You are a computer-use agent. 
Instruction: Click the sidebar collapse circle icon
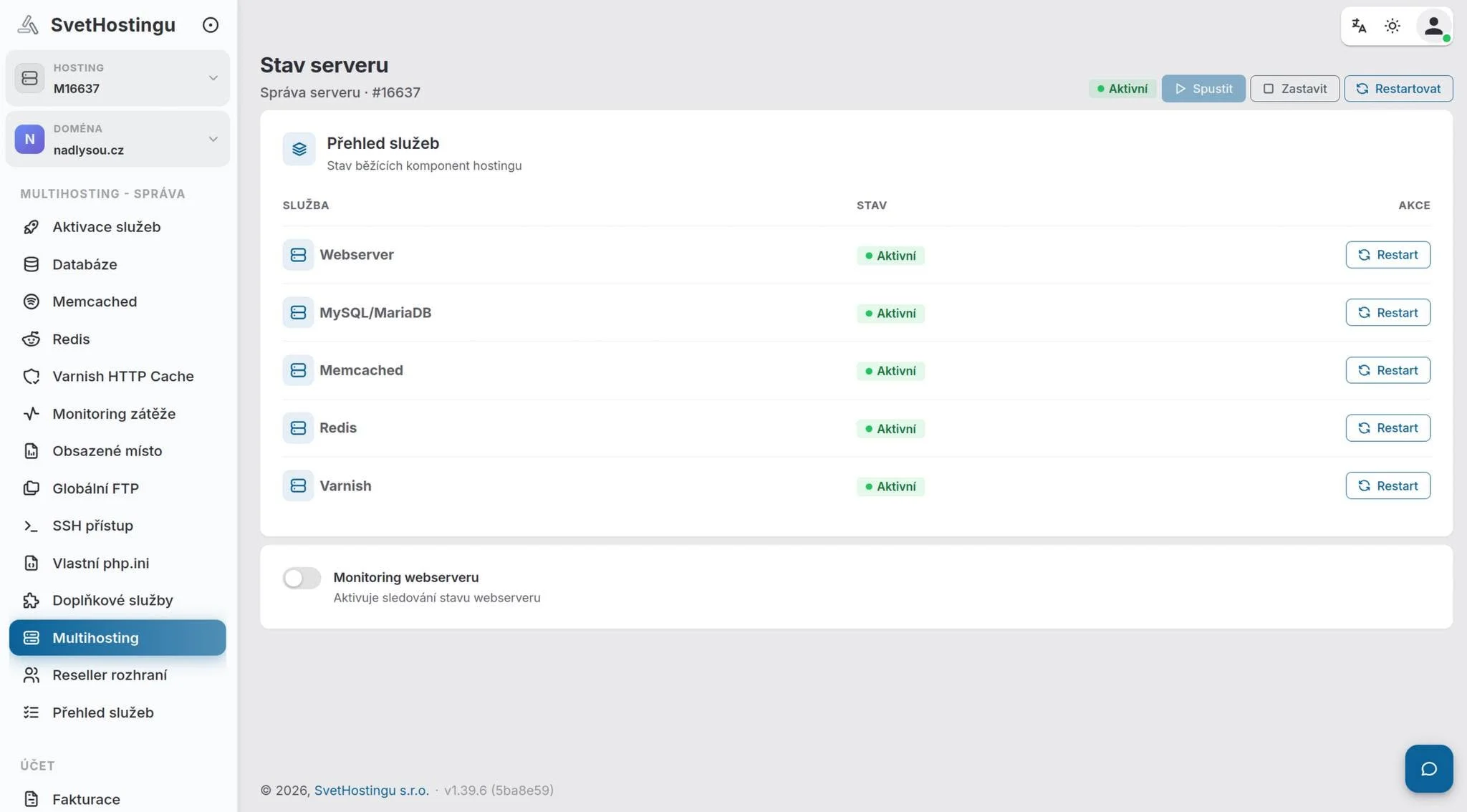pyautogui.click(x=211, y=25)
